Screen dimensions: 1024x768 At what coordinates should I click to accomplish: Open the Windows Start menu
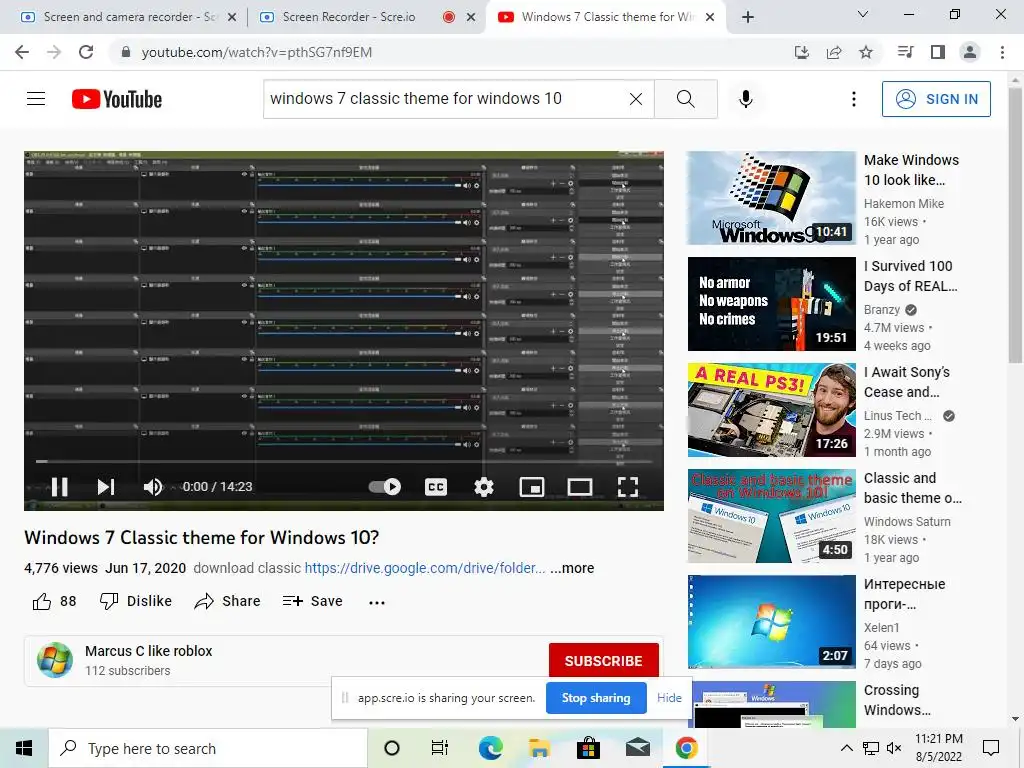pyautogui.click(x=24, y=748)
